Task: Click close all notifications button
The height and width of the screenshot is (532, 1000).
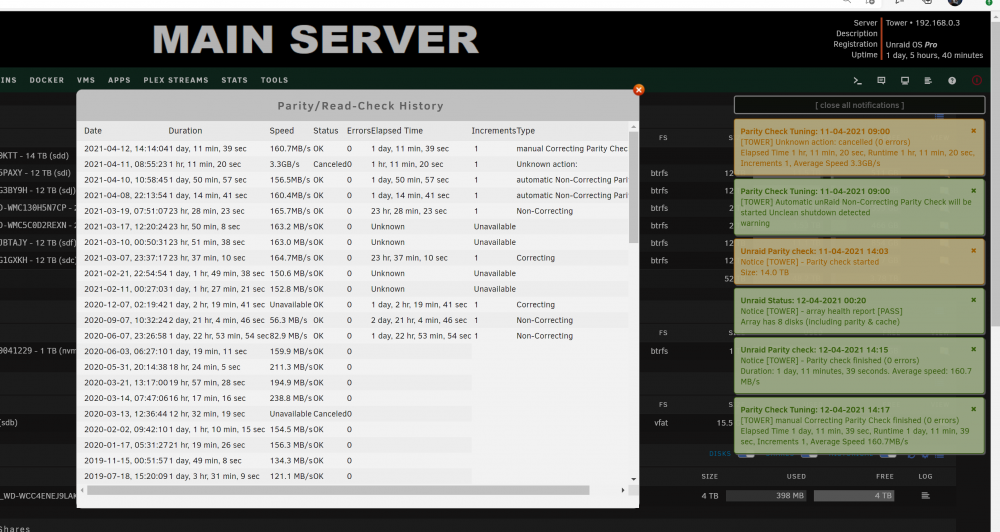Action: (859, 105)
